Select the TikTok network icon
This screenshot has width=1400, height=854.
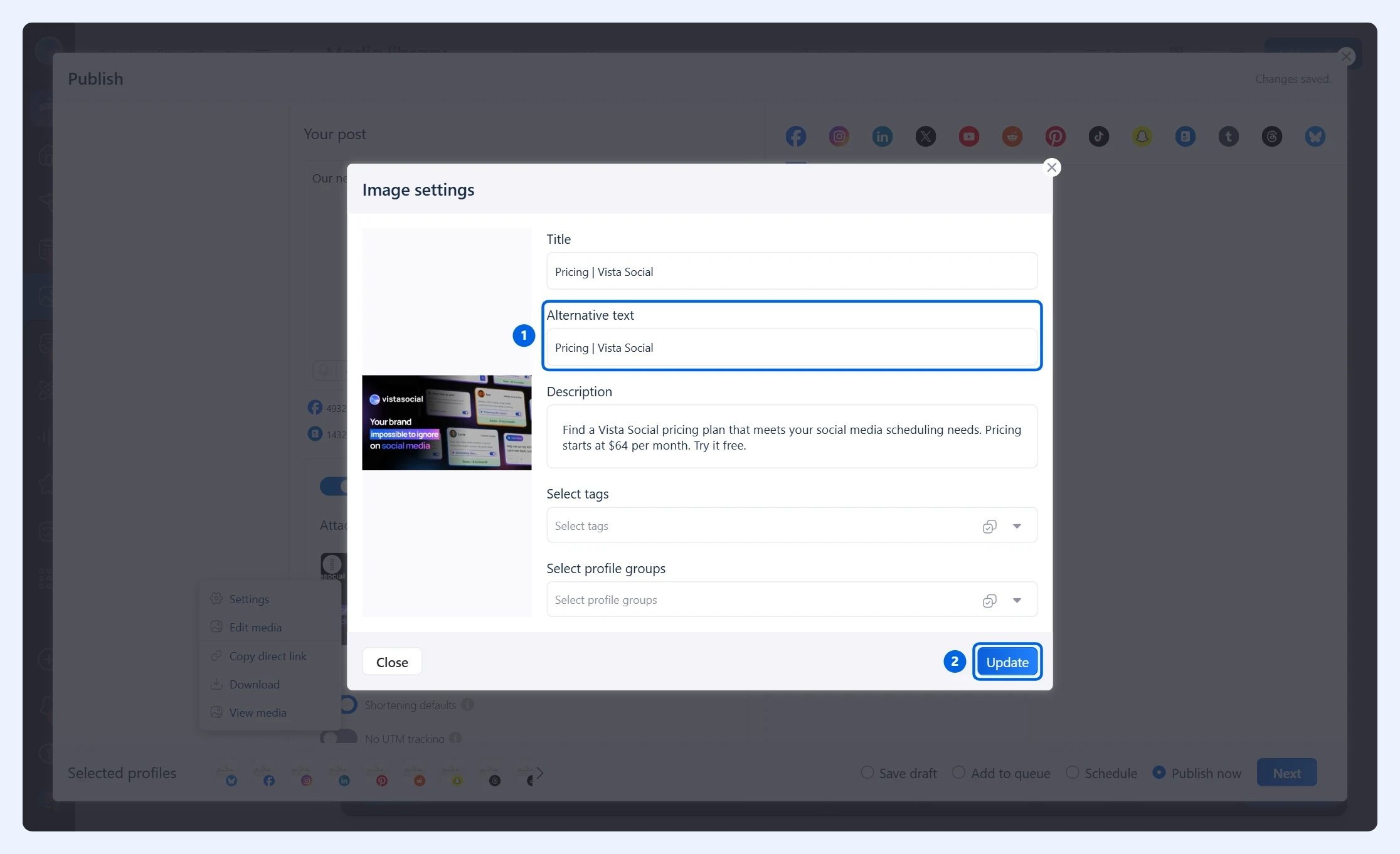coord(1098,136)
